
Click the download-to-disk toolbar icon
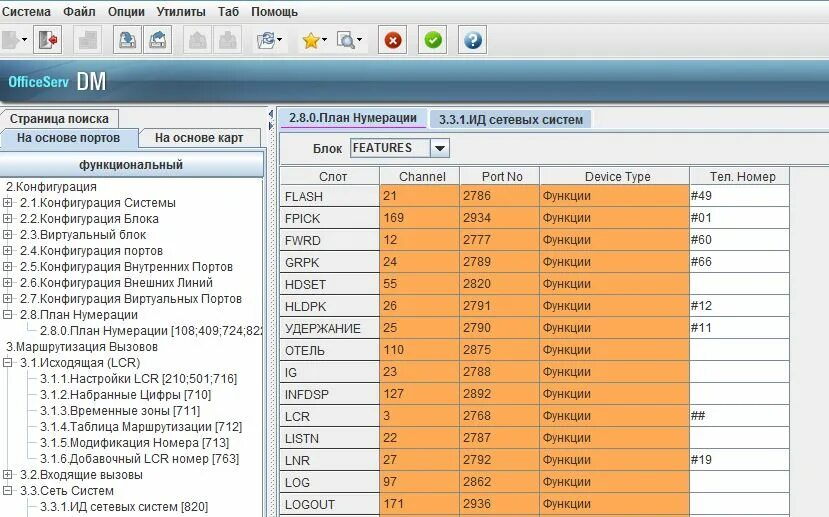[127, 40]
